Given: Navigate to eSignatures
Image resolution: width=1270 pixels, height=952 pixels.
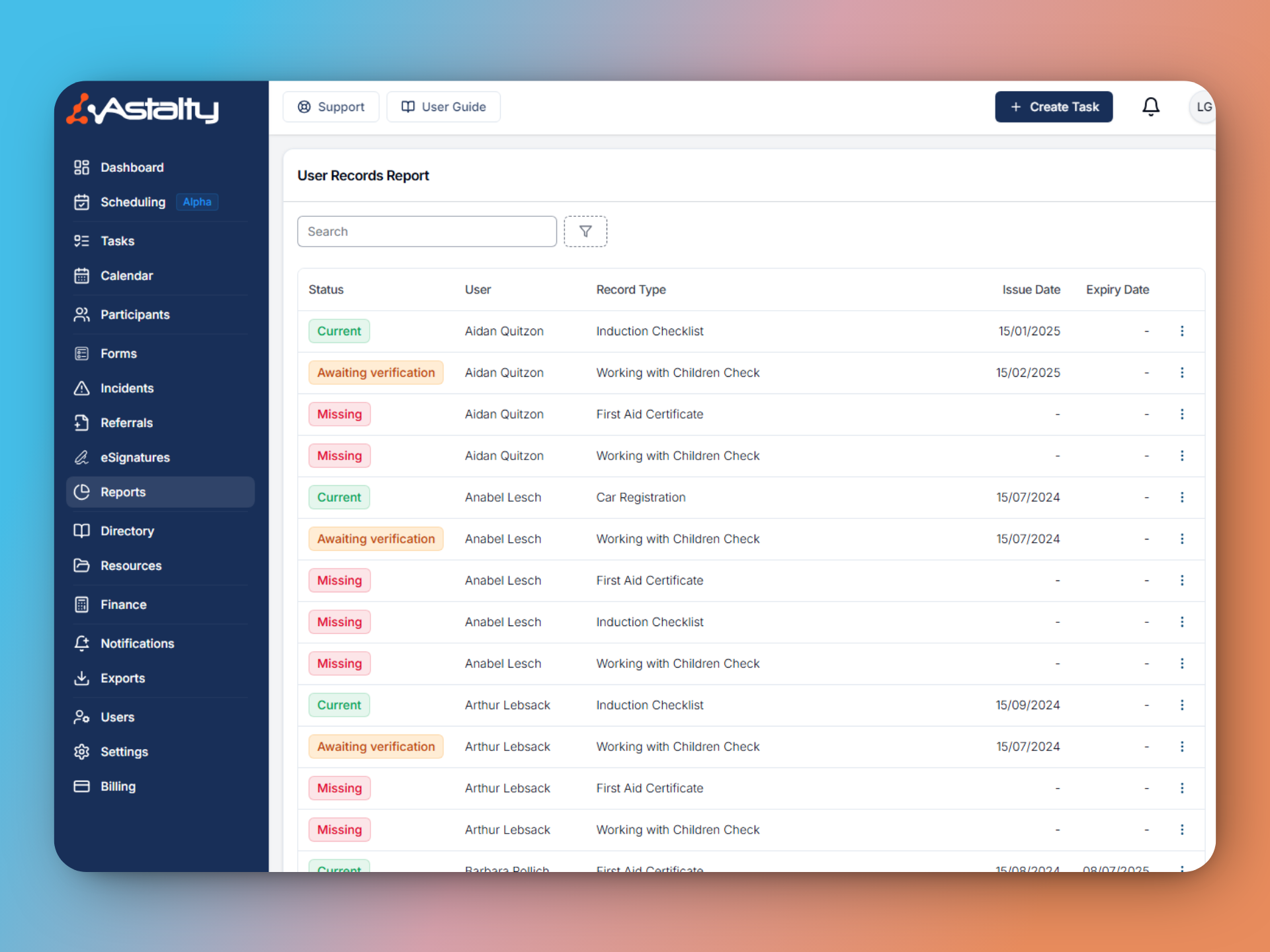Looking at the screenshot, I should [x=134, y=457].
